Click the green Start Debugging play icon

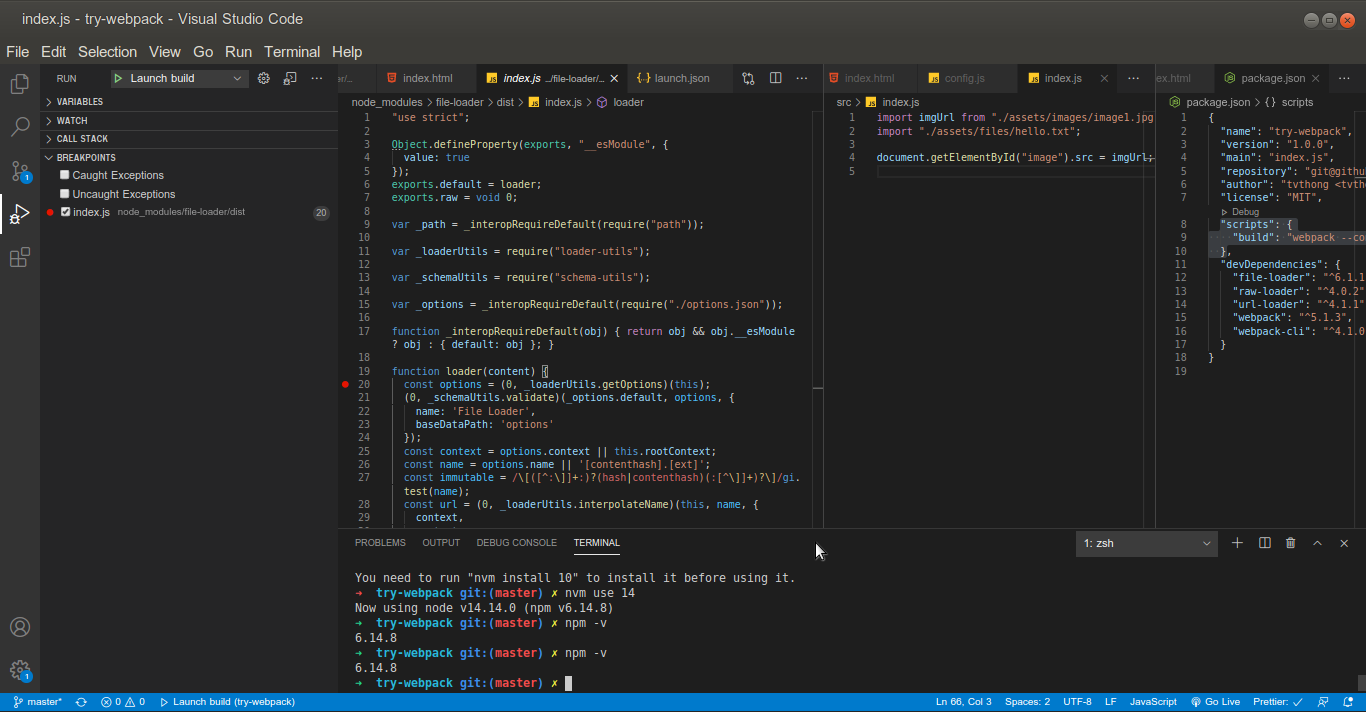(118, 78)
